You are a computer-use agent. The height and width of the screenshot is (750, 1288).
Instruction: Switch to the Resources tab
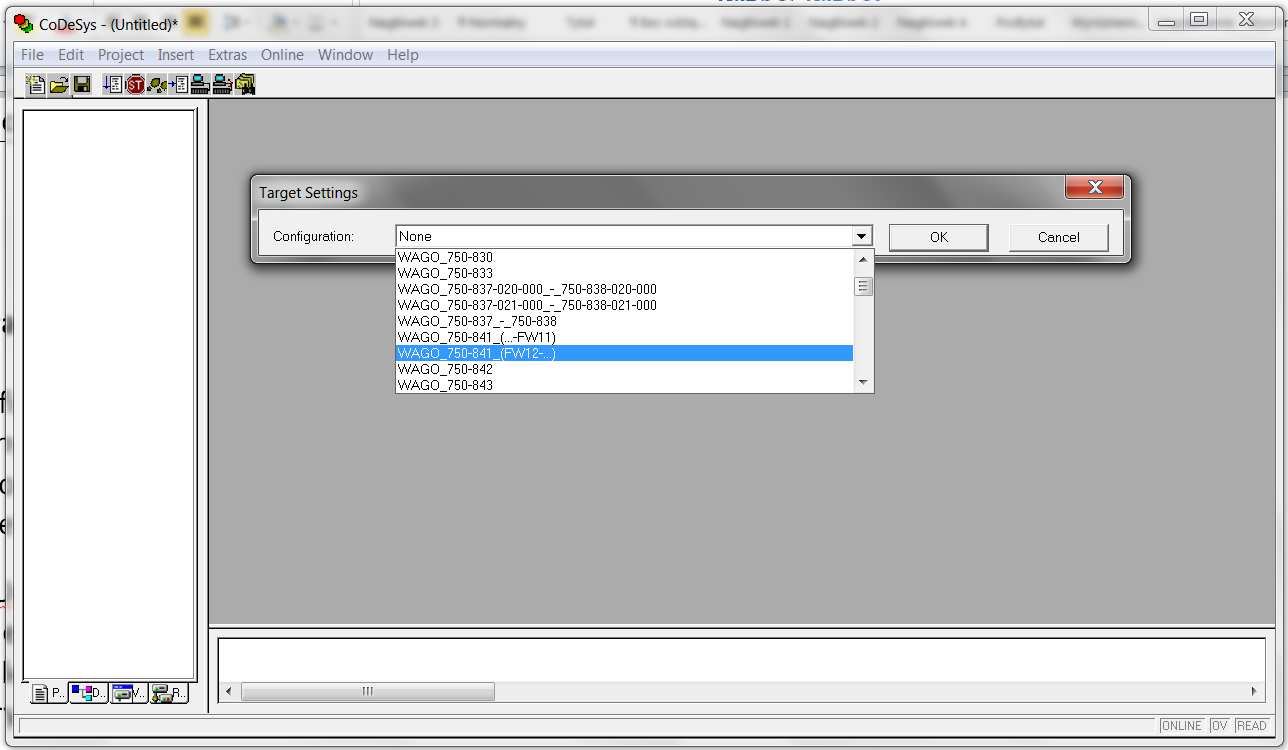(x=169, y=692)
